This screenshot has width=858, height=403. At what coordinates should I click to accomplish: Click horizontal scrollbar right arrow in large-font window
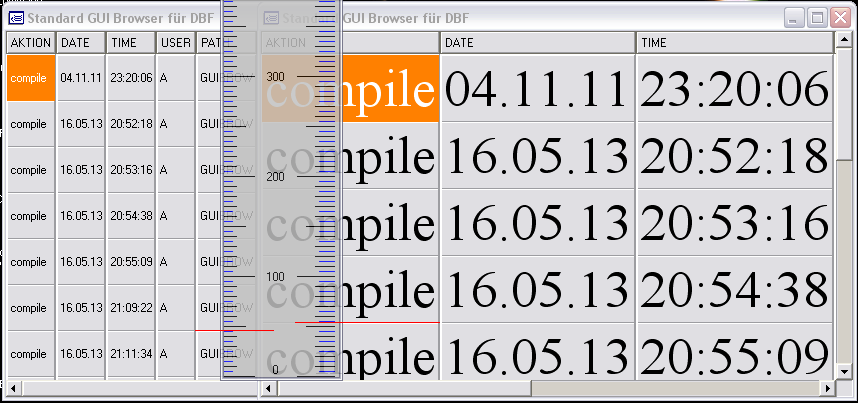point(827,388)
